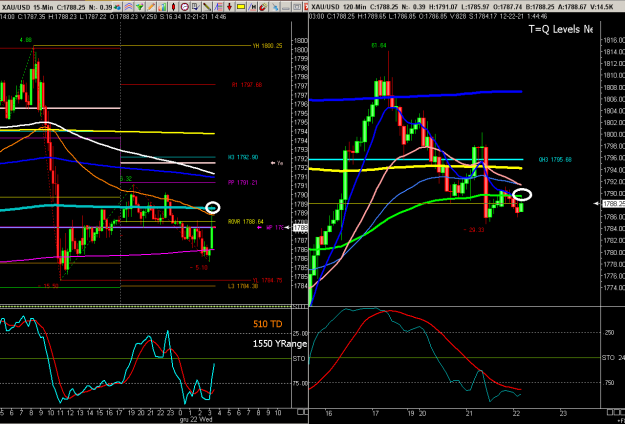Select the ROVR 1788.64 label

coord(246,221)
